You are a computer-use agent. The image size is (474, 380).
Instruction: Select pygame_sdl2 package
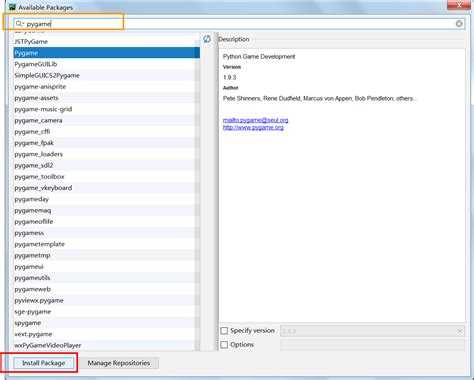(107, 165)
